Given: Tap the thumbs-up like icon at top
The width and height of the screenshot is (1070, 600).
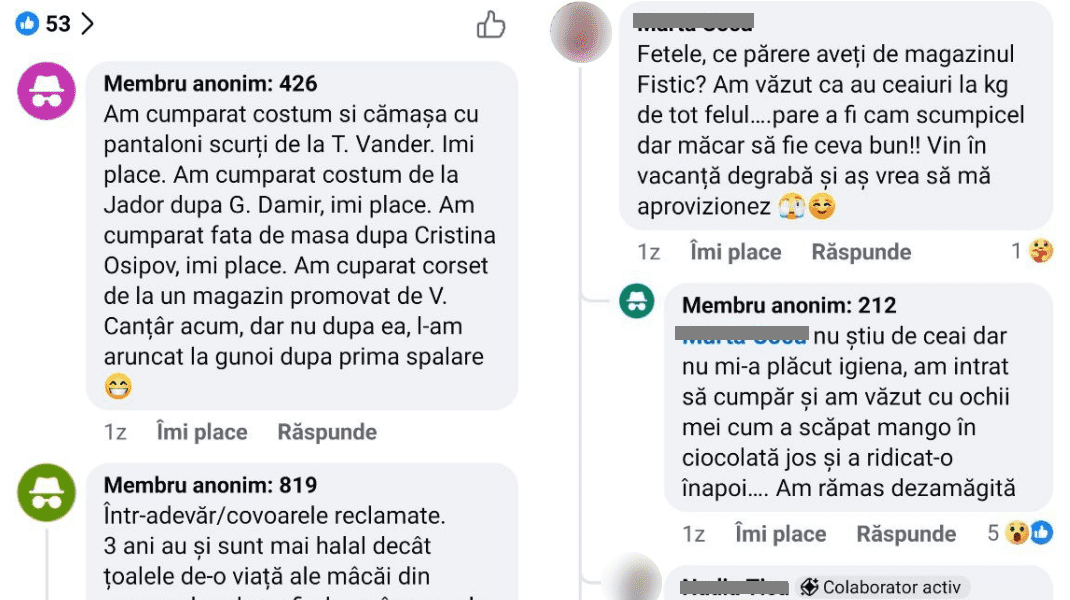Looking at the screenshot, I should pyautogui.click(x=491, y=25).
